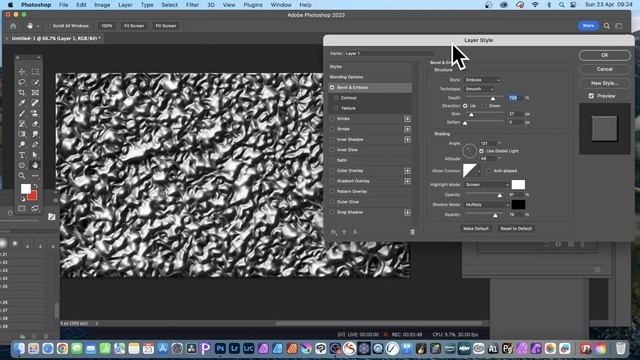Enable the Outer Glow effect checkbox

(x=332, y=202)
